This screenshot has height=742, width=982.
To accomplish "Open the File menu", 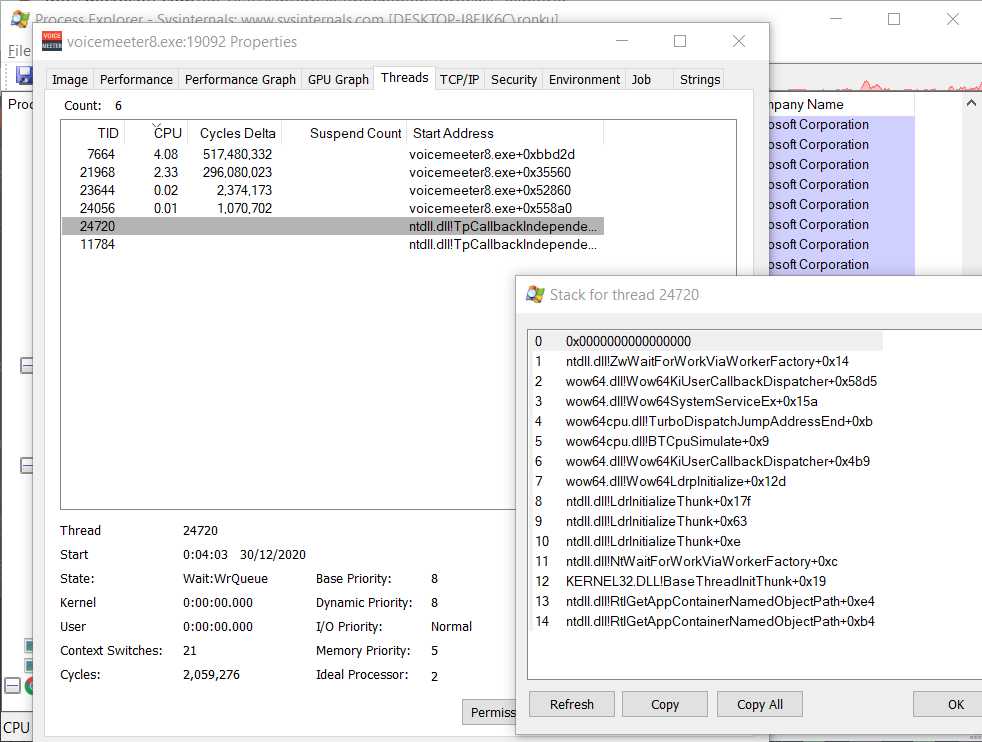I will pyautogui.click(x=19, y=50).
